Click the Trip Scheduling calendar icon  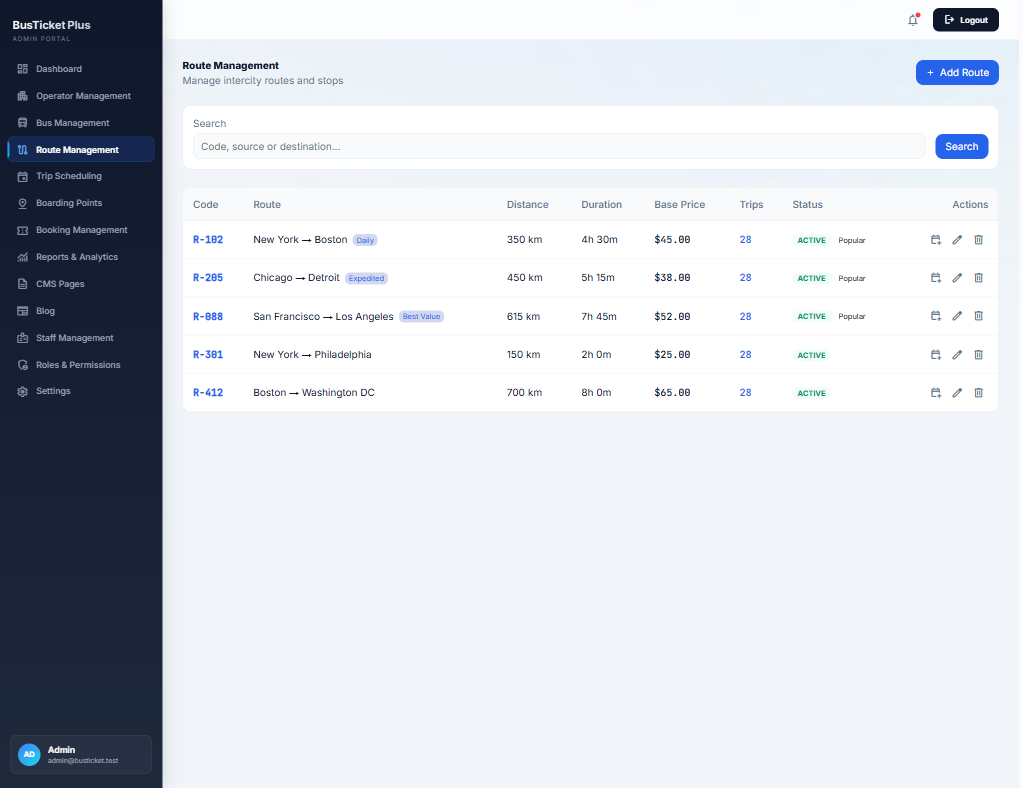tap(23, 176)
